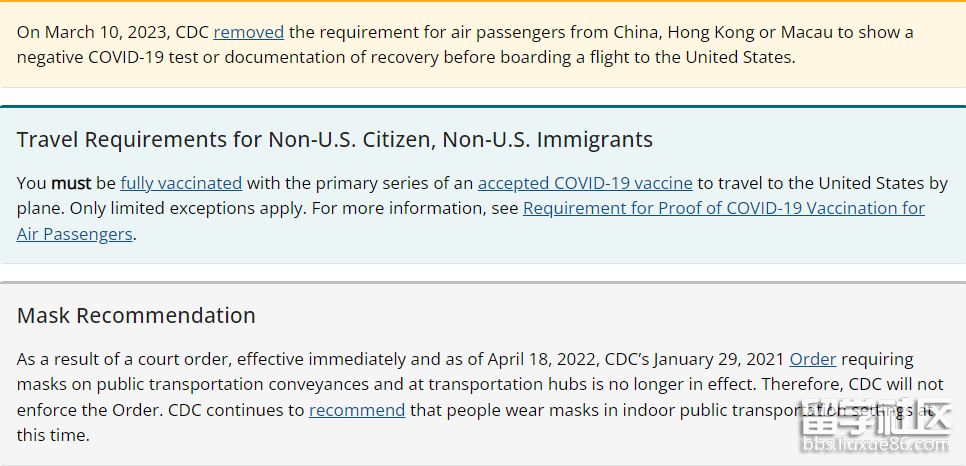Click the watermark logo in the corner

[x=875, y=416]
